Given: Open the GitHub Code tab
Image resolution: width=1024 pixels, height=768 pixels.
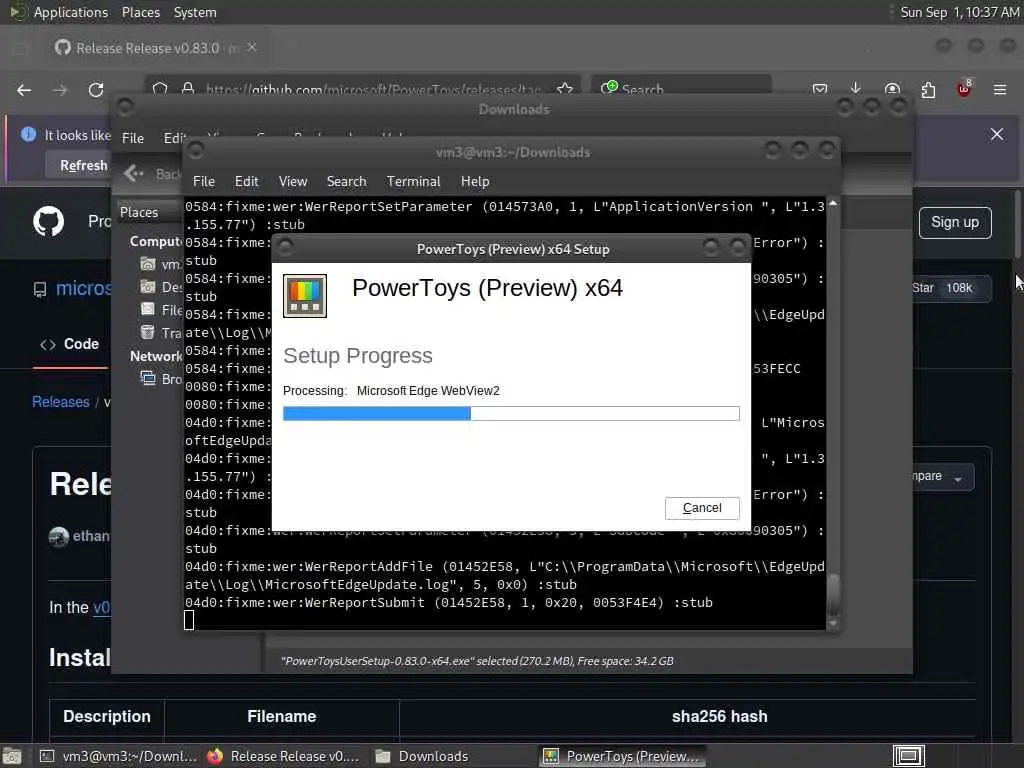Looking at the screenshot, I should click(70, 344).
